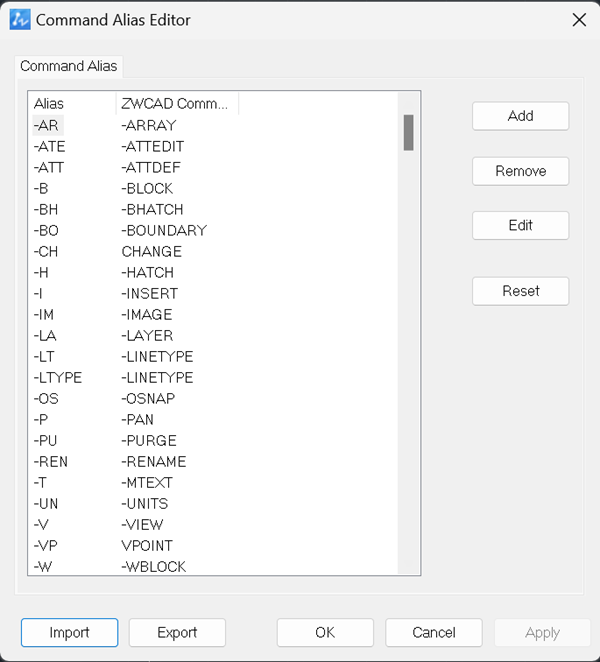This screenshot has width=600, height=662.
Task: Import an alias file
Action: (x=69, y=632)
